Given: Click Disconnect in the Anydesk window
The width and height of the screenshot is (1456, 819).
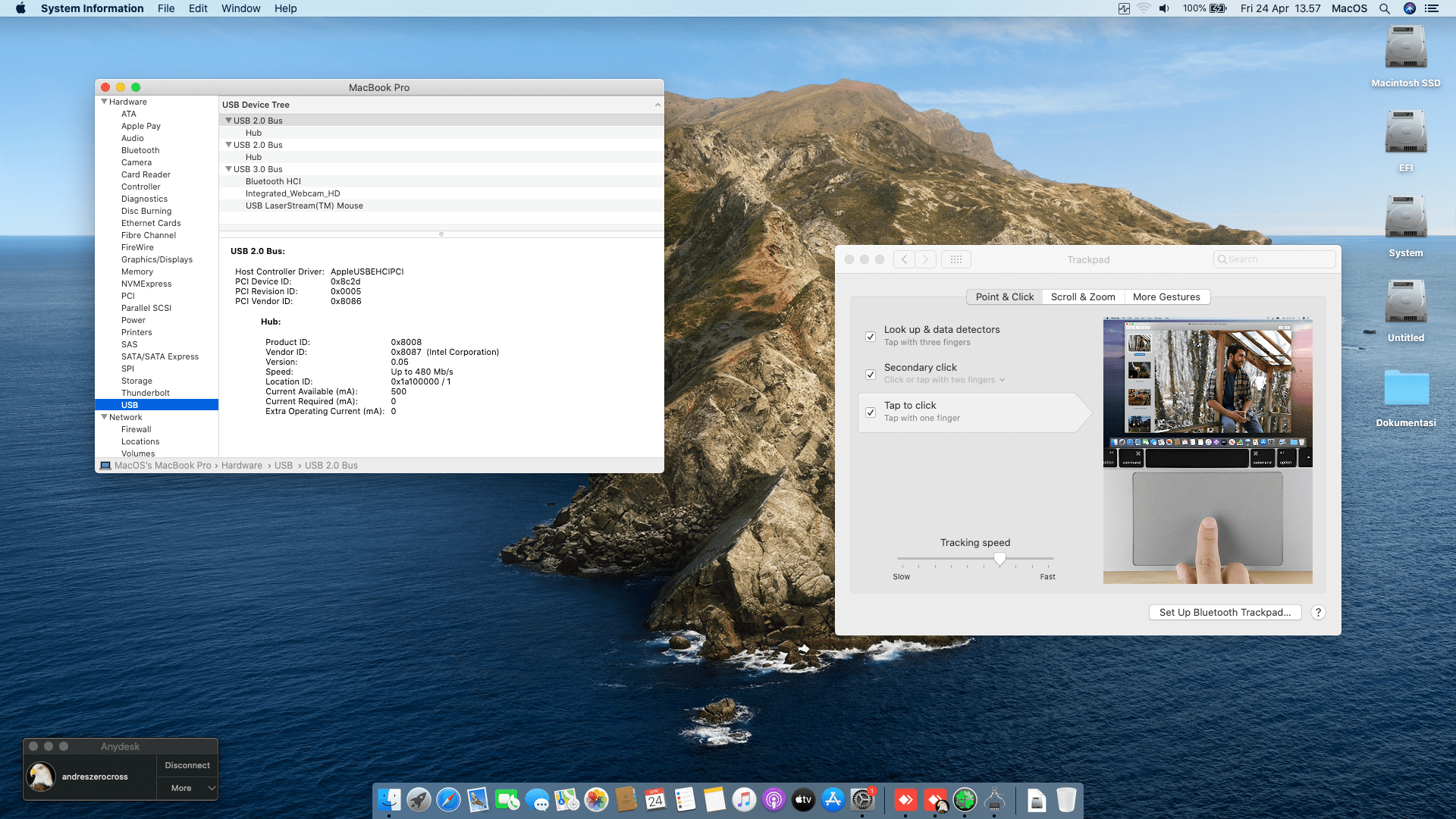Looking at the screenshot, I should [x=187, y=765].
